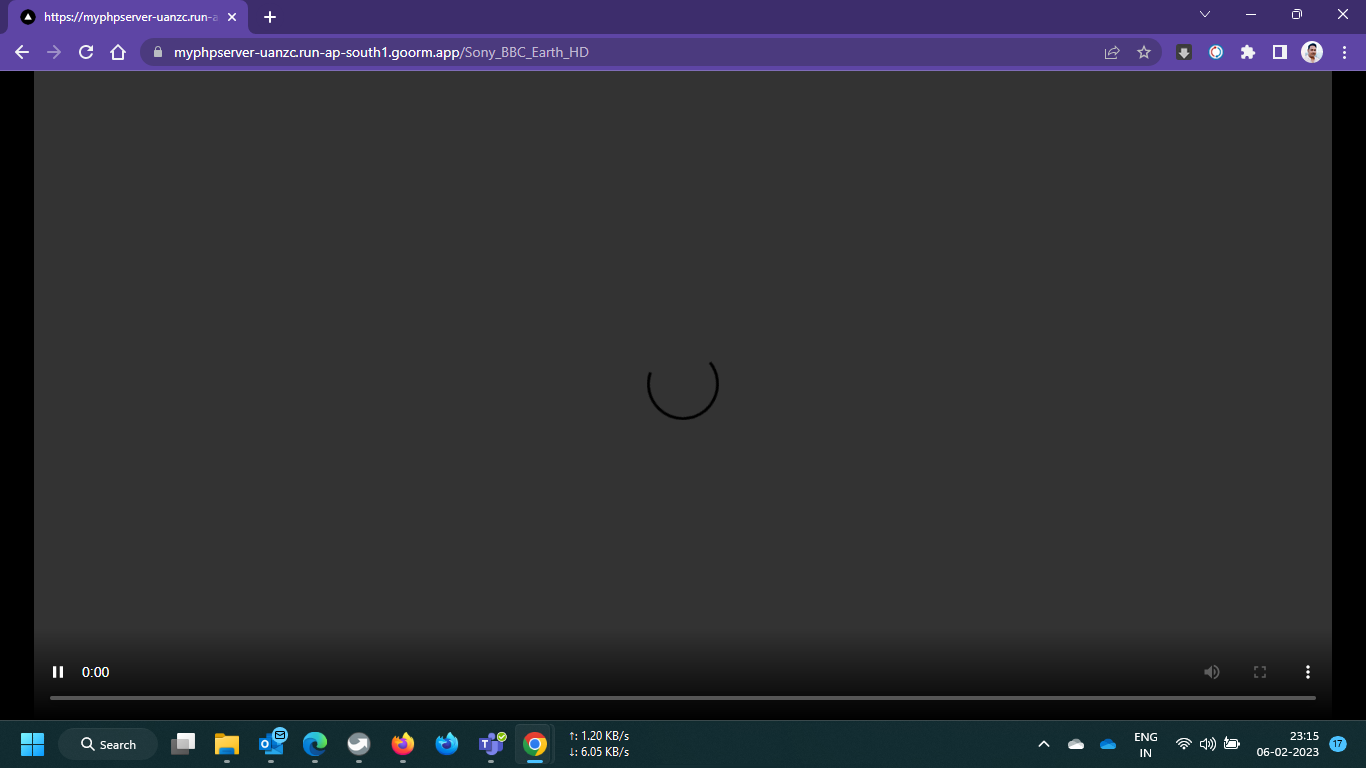The height and width of the screenshot is (768, 1366).
Task: Open the download-arrow extension in the toolbar
Action: tap(1184, 52)
